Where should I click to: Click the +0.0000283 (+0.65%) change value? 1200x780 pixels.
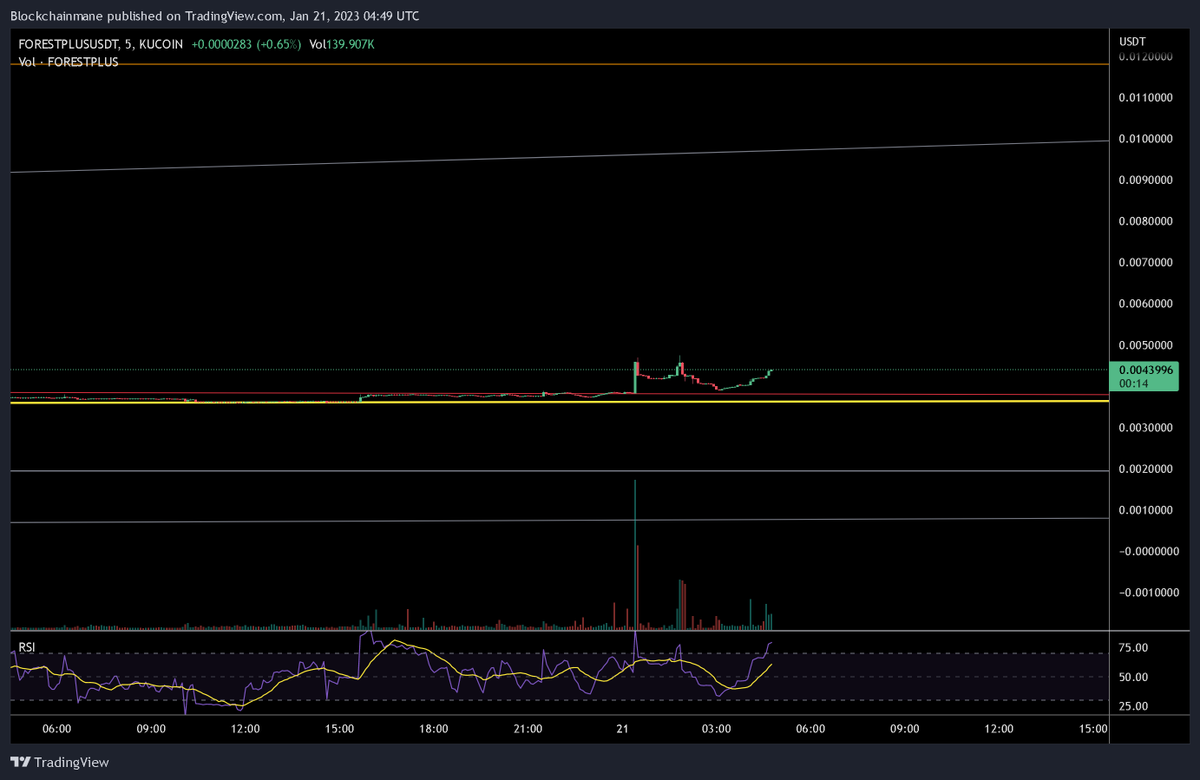pyautogui.click(x=245, y=44)
